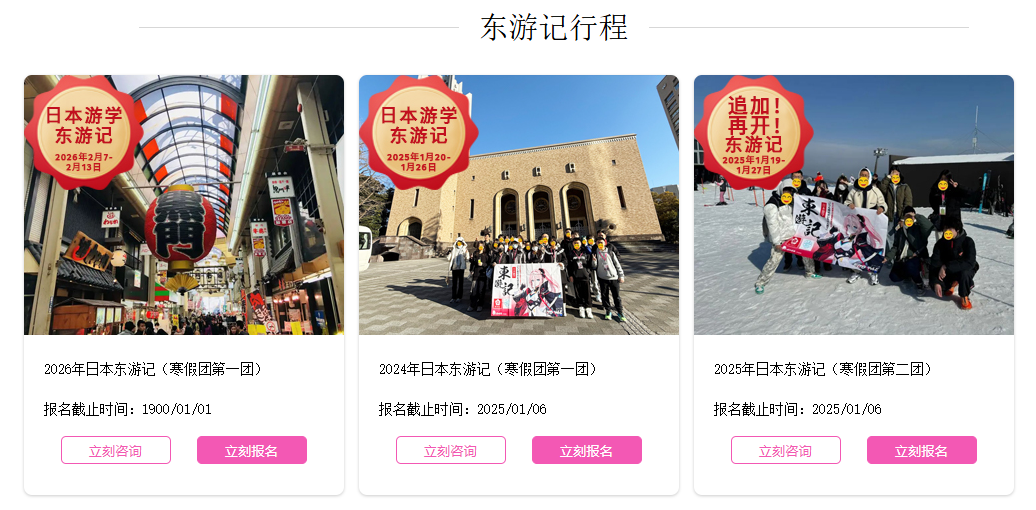Open the red lantern shopping street photo
The image size is (1036, 510).
pyautogui.click(x=184, y=205)
